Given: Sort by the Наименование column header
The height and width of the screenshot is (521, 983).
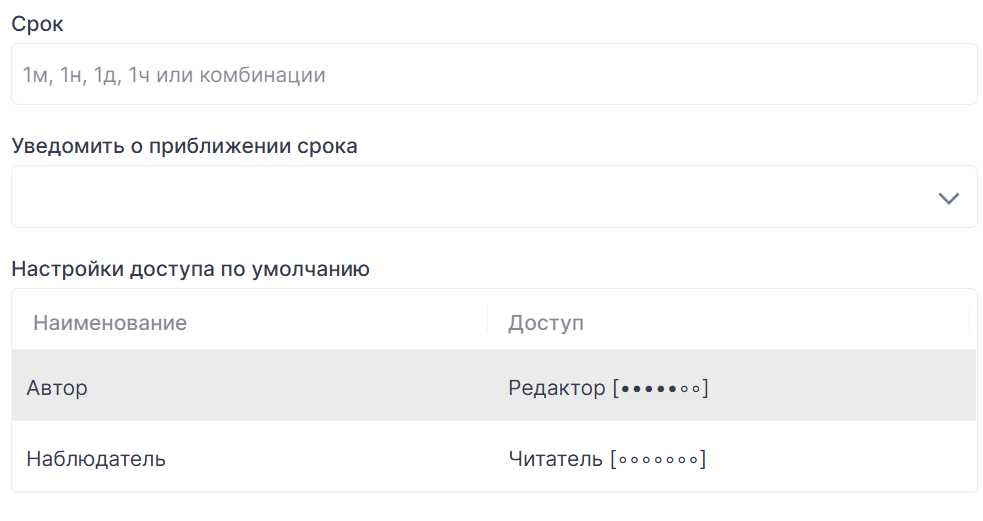Looking at the screenshot, I should pos(110,323).
